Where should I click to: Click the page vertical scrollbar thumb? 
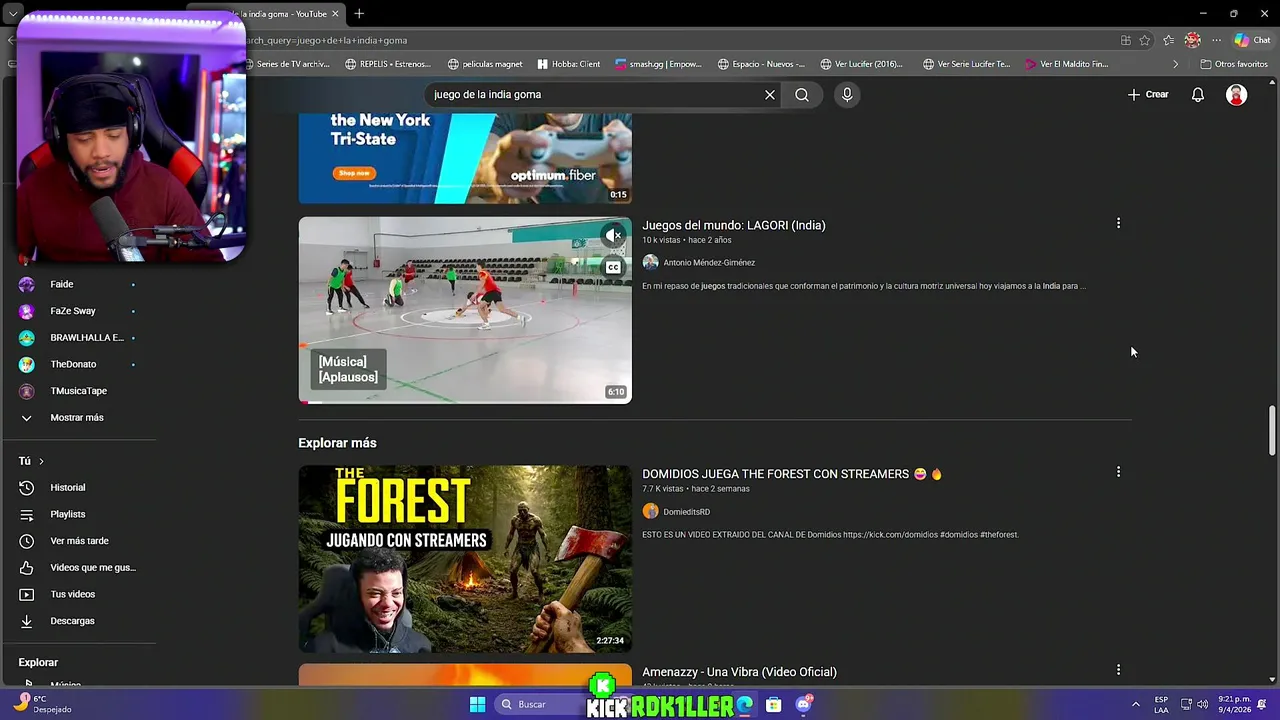pyautogui.click(x=1272, y=430)
